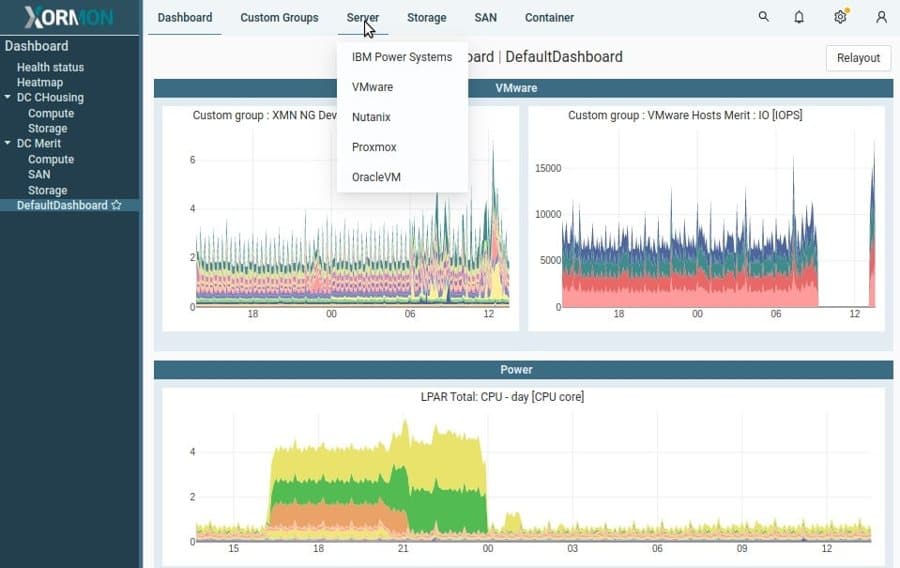Open the user account icon
This screenshot has width=900, height=568.
point(881,17)
